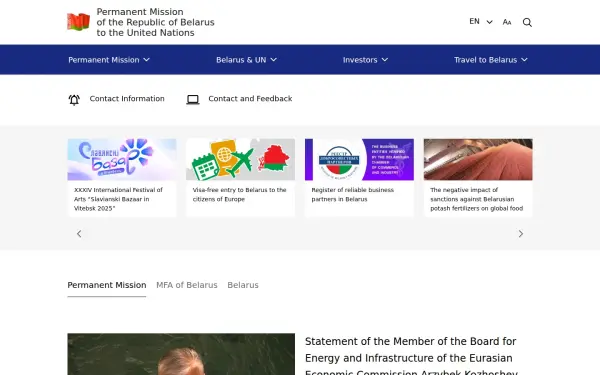Screen dimensions: 600x375
Task: Click the Belarus flag logo in header
Action: [x=78, y=22]
